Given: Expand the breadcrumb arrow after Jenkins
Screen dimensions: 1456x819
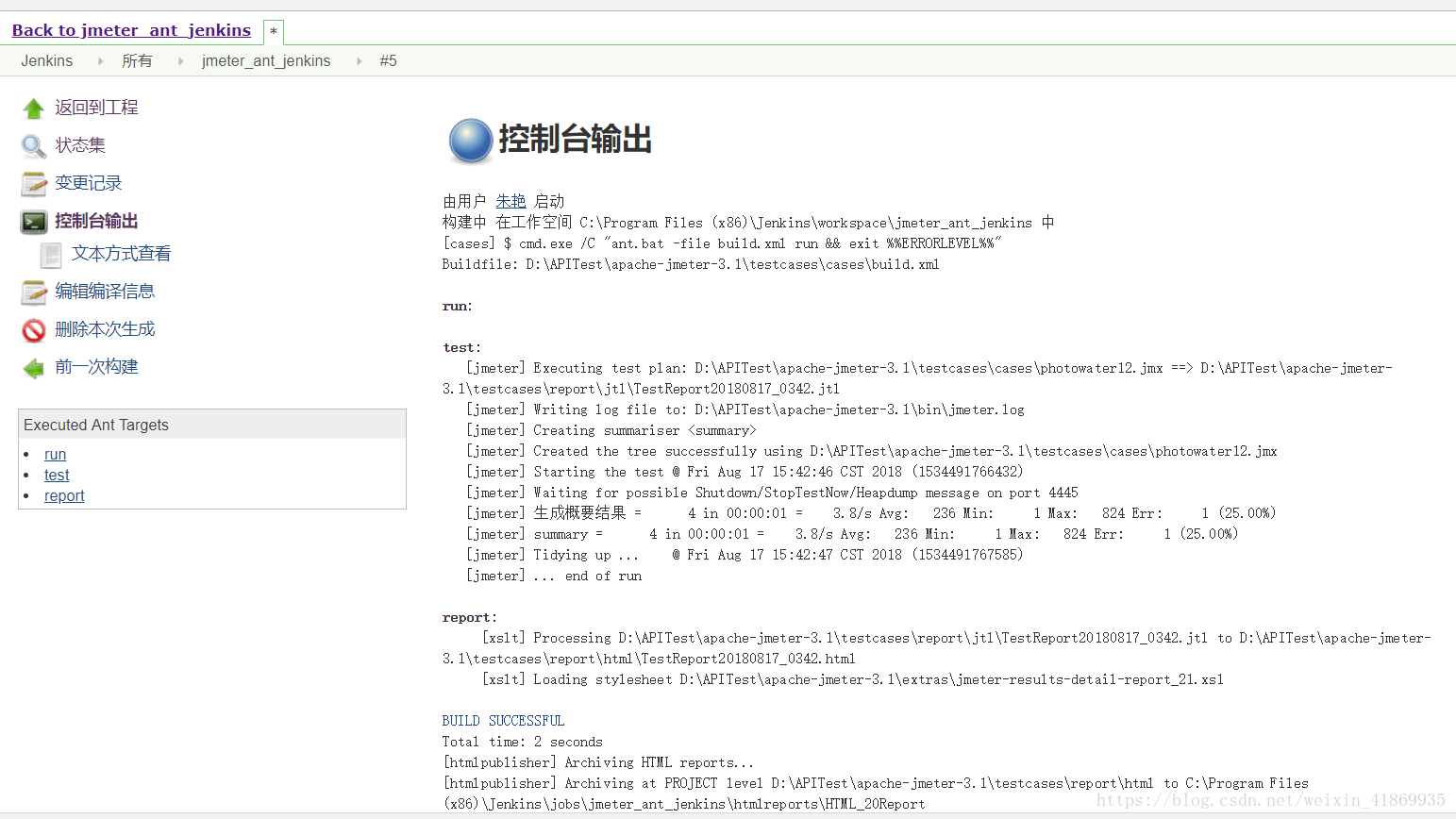Looking at the screenshot, I should click(x=100, y=61).
